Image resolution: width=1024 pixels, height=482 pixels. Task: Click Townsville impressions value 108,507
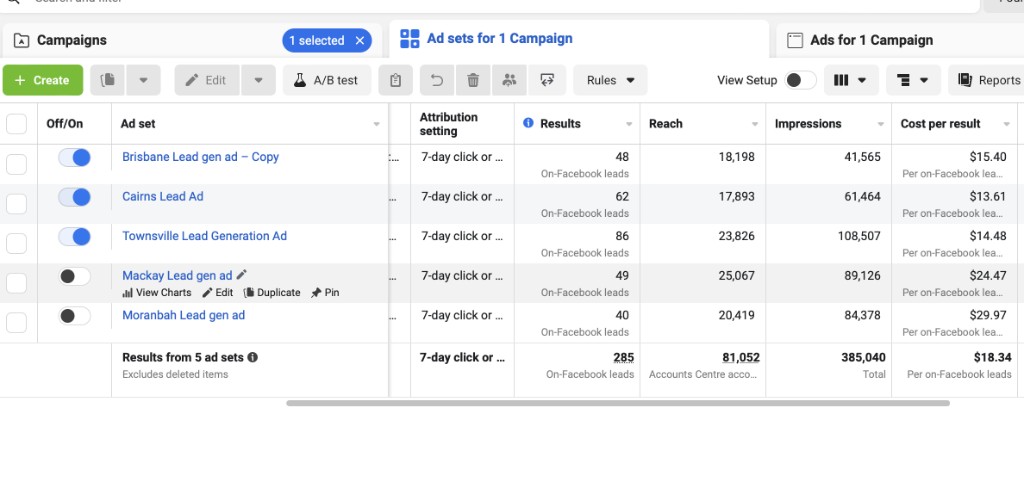pyautogui.click(x=859, y=236)
